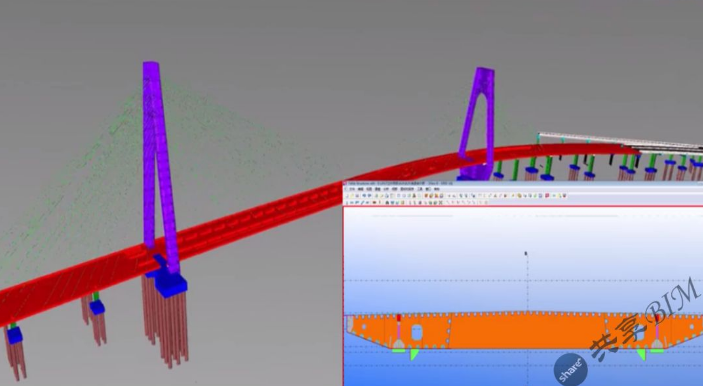Click the Open model toolbar icon

352,195
